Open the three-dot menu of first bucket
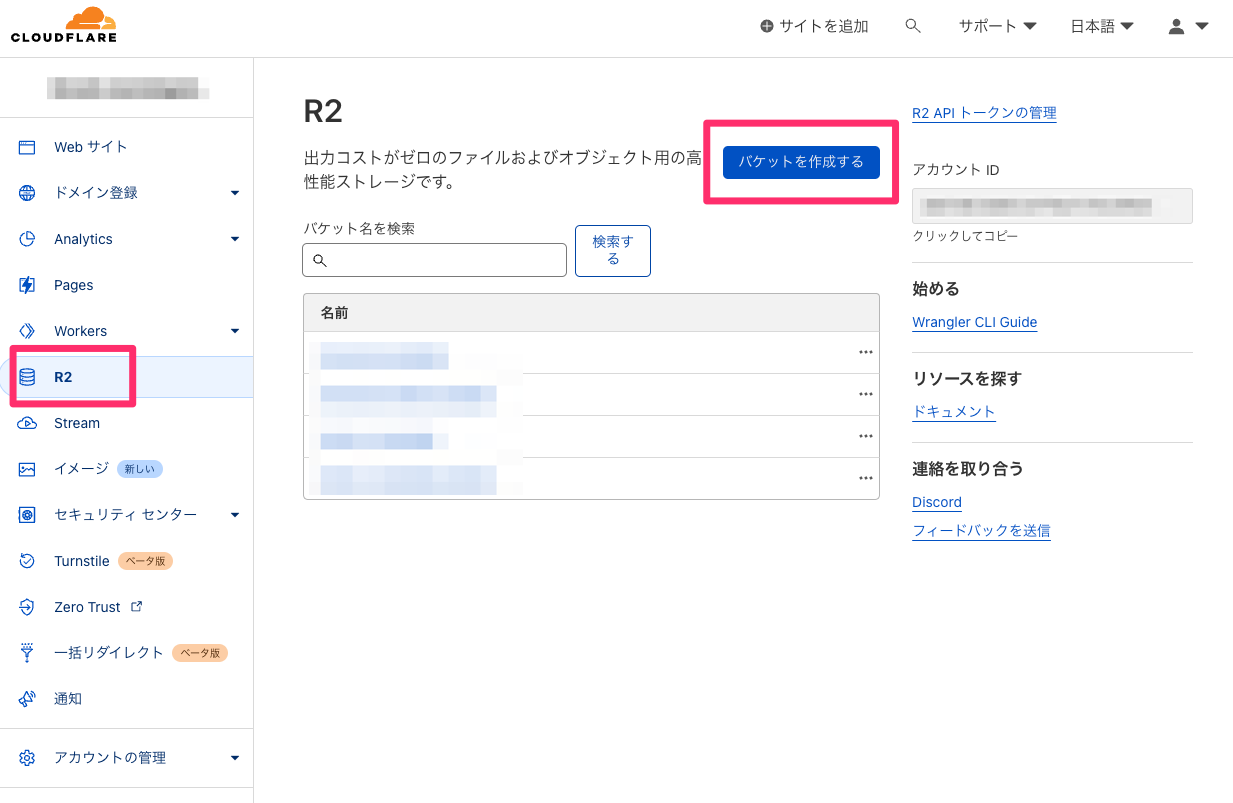 [x=865, y=352]
